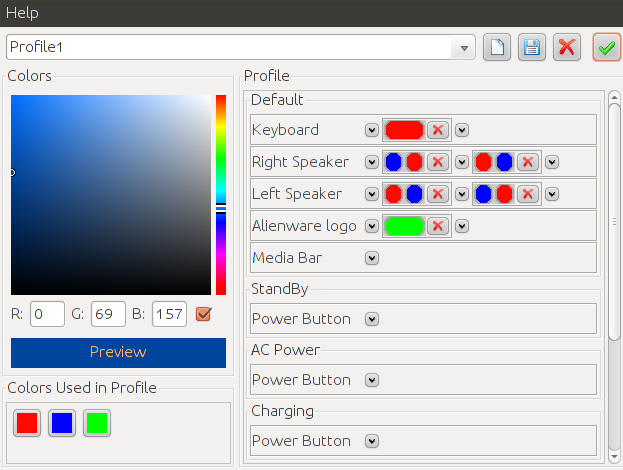Open the dropdown left of Keyboard's red color

(x=372, y=130)
